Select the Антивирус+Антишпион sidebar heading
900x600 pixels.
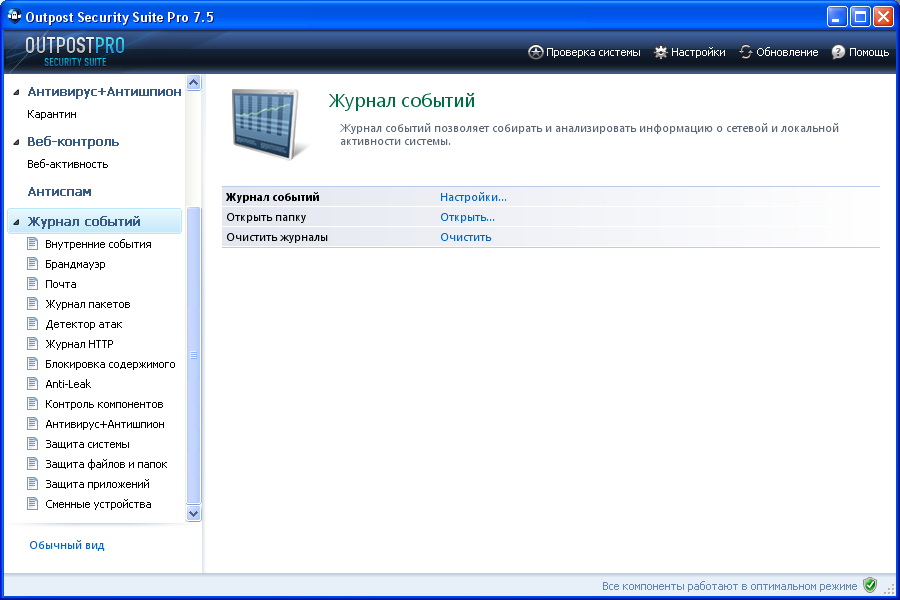point(104,92)
